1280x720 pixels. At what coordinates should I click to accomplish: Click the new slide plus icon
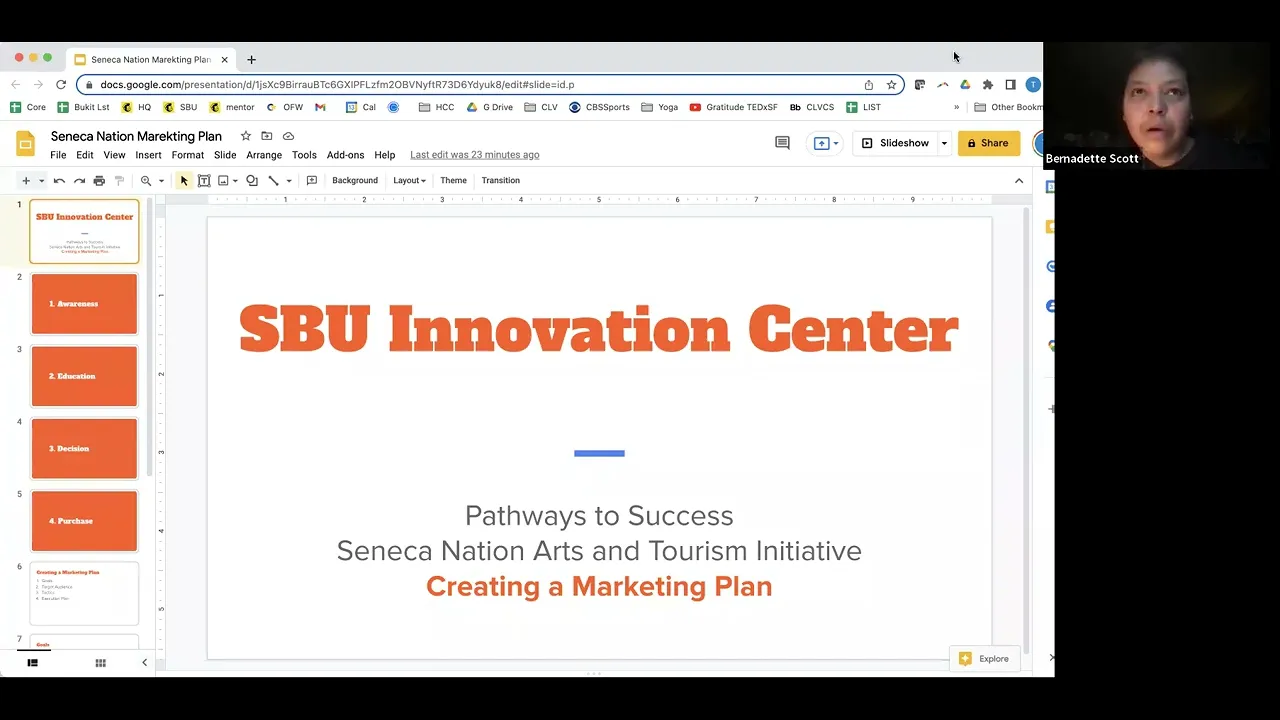point(26,181)
